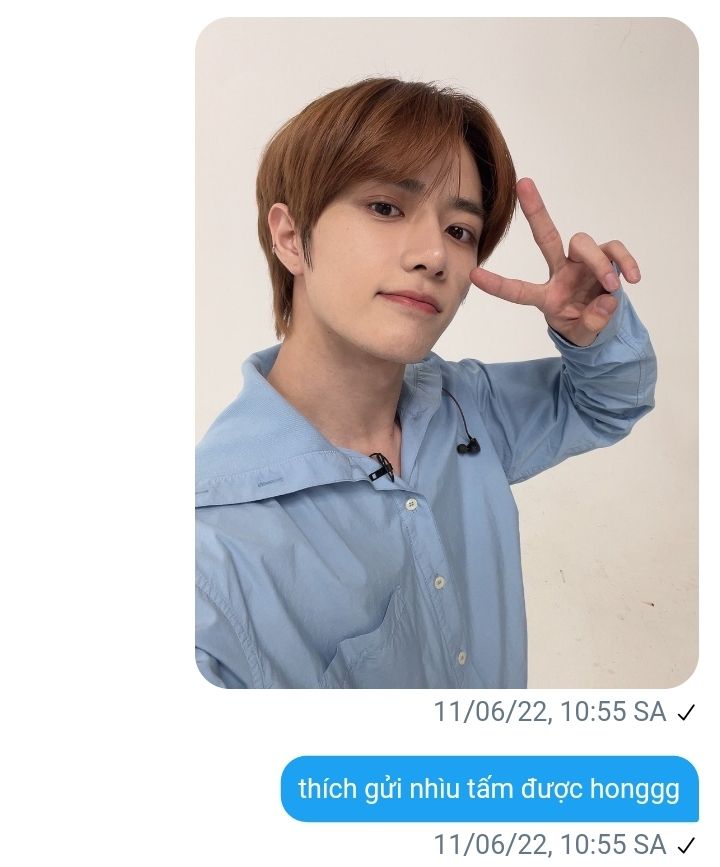Click the word "thích" in the message
Screen dimensions: 720x867
click(x=327, y=789)
